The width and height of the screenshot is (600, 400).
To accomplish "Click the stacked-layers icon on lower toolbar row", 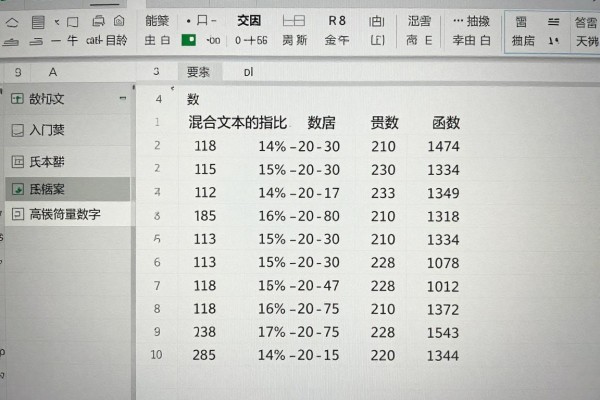I will tap(10, 42).
